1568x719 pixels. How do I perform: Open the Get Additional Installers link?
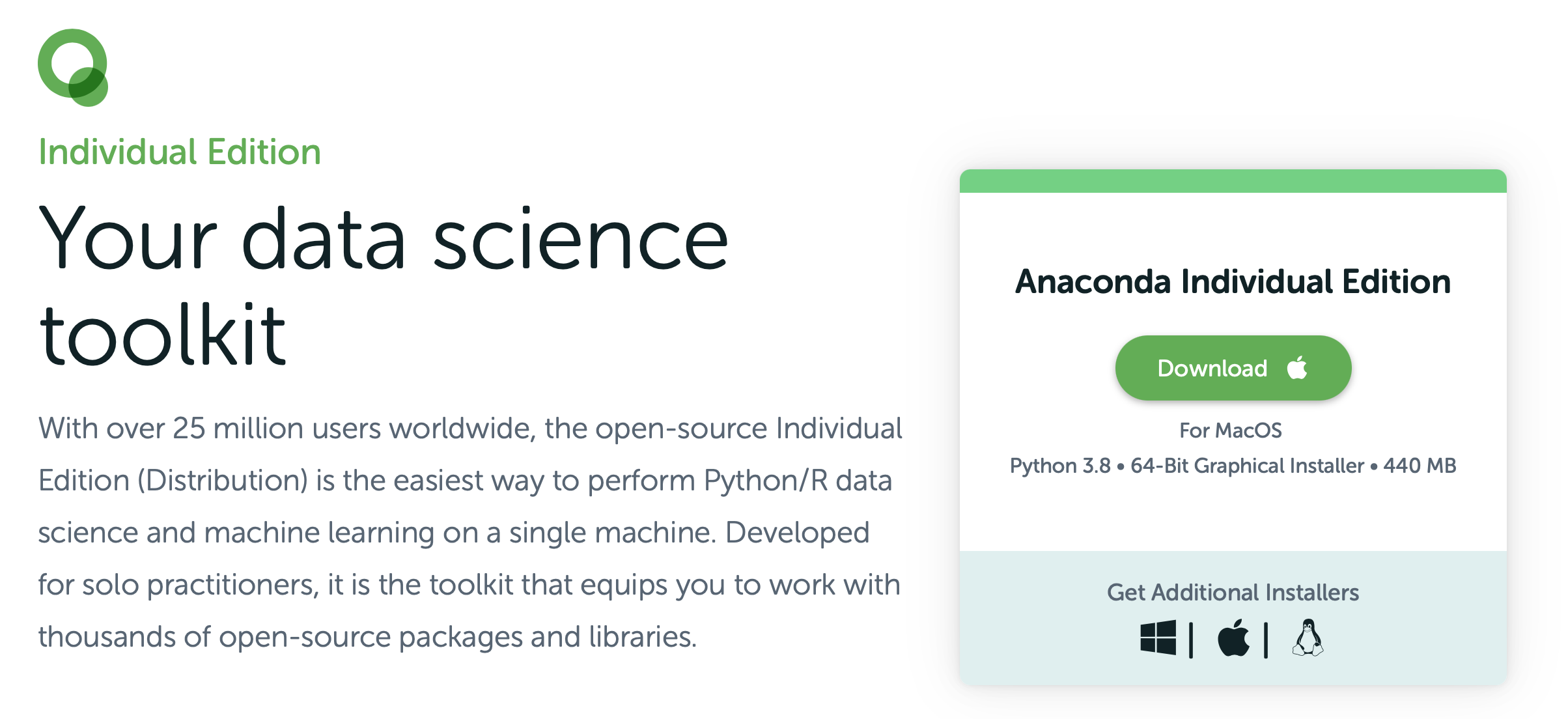(x=1233, y=592)
